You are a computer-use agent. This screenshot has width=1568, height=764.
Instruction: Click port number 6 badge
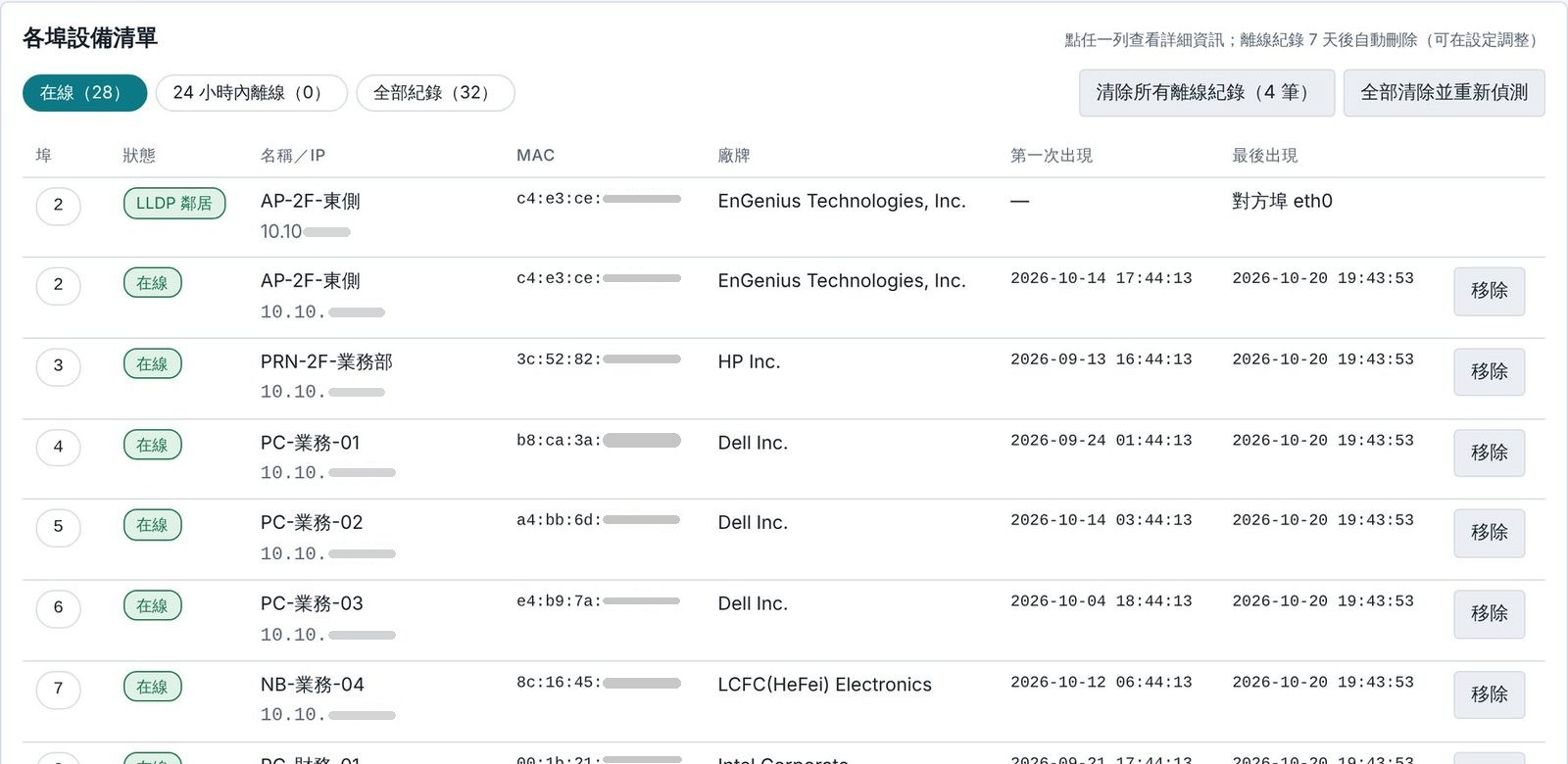58,608
